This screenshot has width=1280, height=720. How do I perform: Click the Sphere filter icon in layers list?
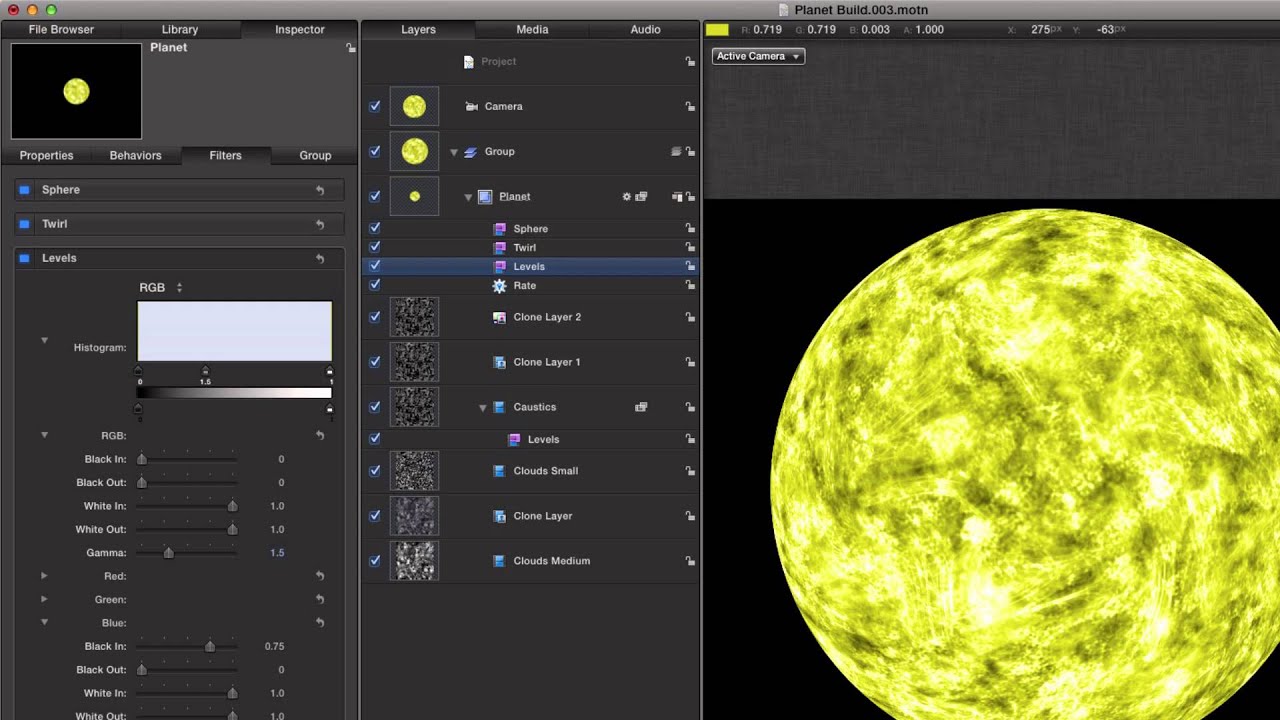500,229
